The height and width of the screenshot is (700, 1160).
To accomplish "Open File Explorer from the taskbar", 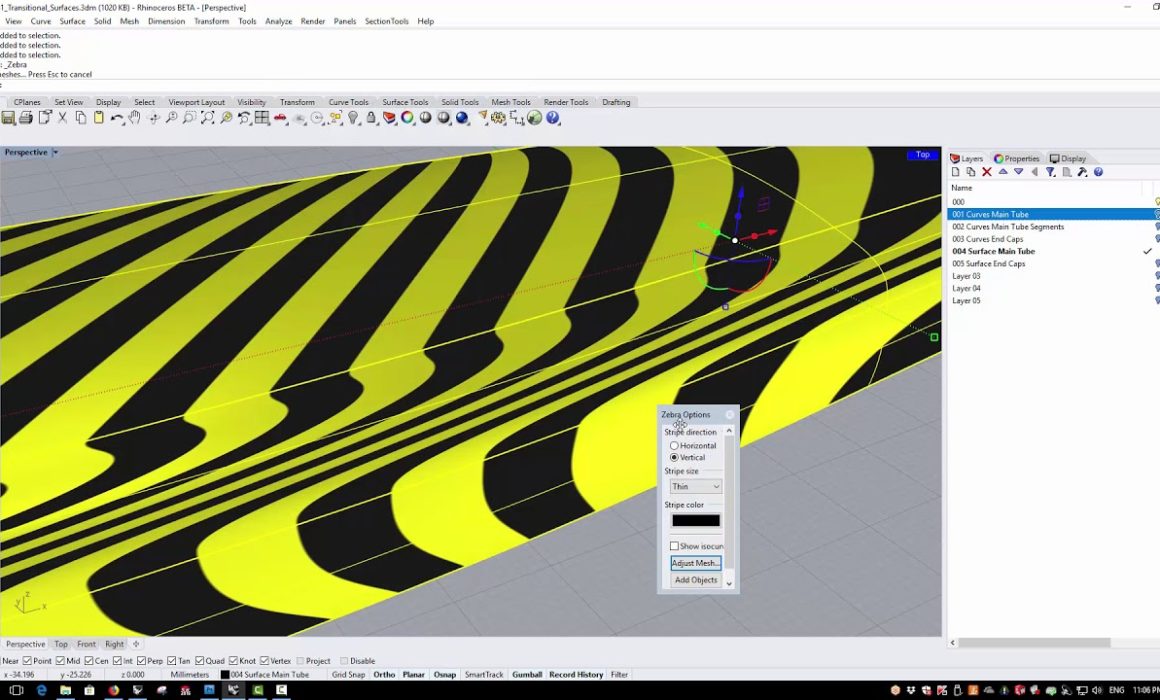I will pos(66,690).
